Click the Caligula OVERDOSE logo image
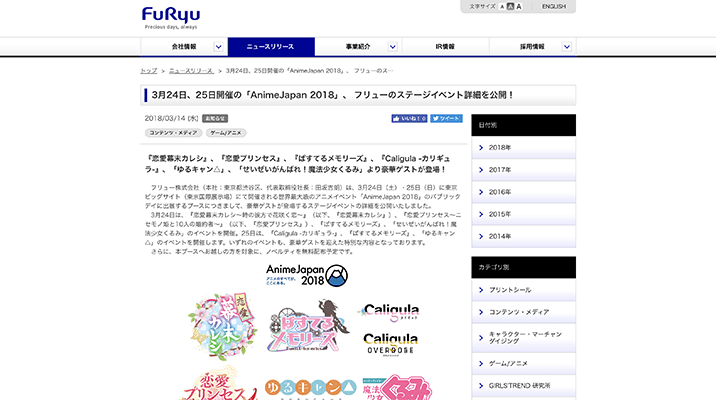 pyautogui.click(x=390, y=344)
